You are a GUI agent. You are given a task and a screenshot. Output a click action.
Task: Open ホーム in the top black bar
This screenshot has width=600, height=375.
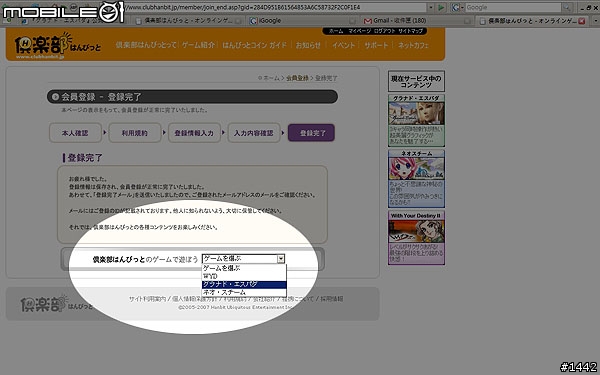click(336, 31)
